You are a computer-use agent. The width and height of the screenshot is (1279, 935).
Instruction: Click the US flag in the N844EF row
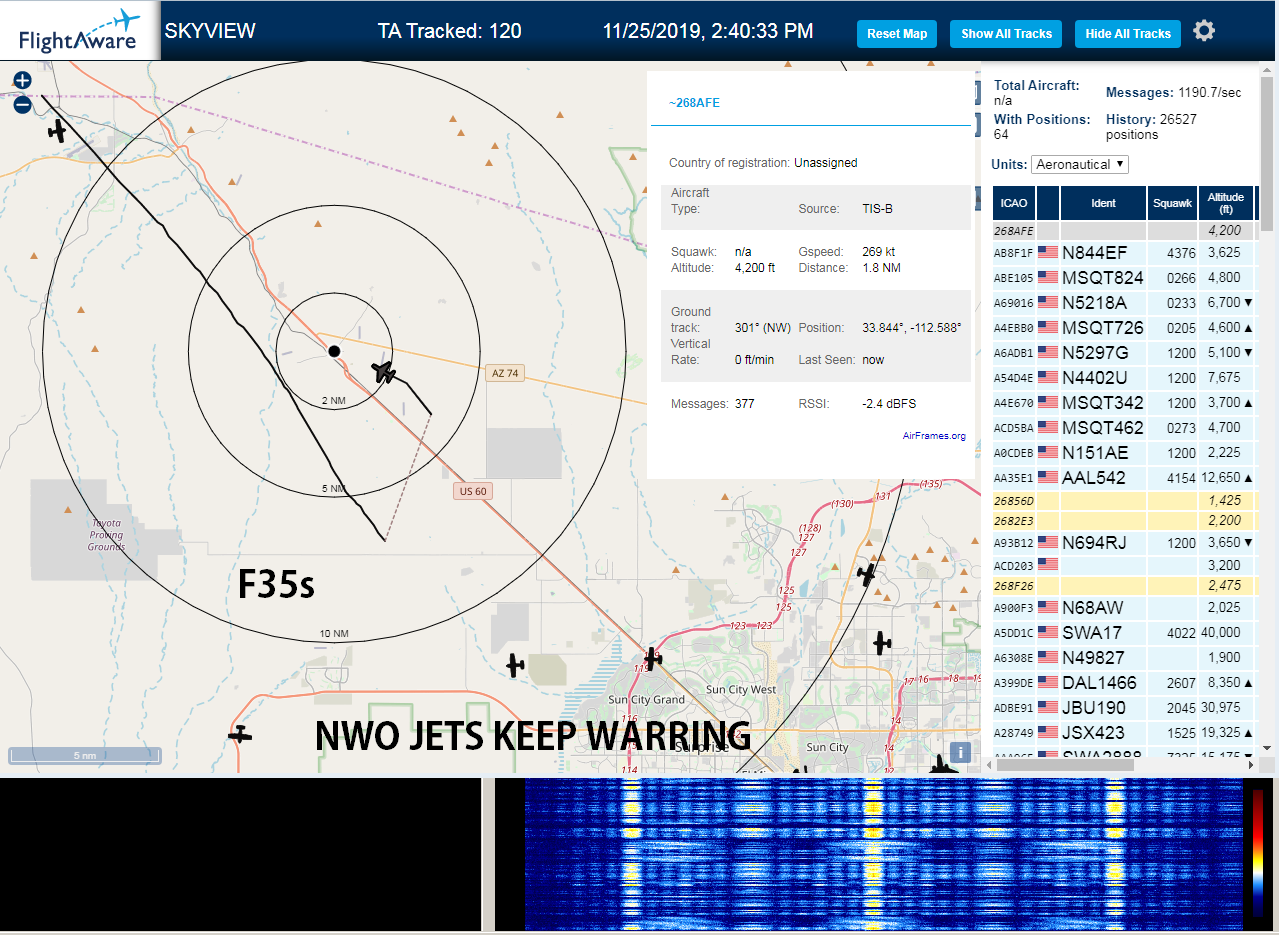(x=1048, y=252)
